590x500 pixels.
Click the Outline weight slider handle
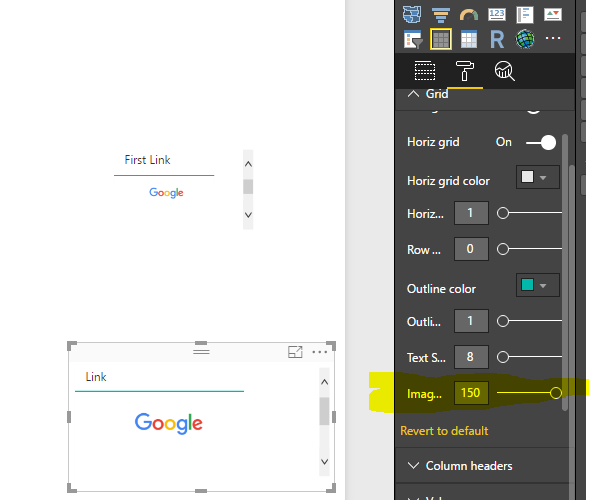coord(503,321)
